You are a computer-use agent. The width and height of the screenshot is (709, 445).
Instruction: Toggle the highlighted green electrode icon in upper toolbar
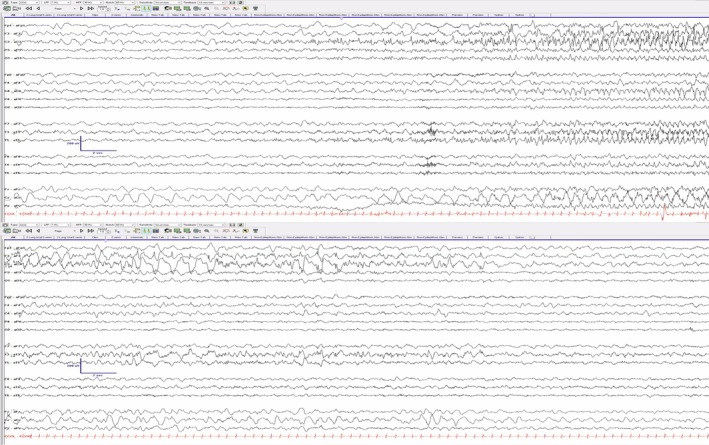146,8
